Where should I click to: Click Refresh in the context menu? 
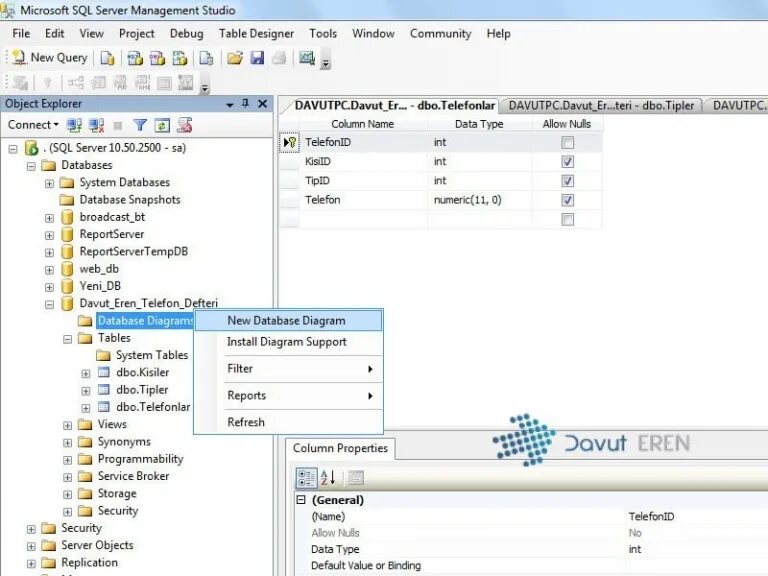(x=288, y=422)
